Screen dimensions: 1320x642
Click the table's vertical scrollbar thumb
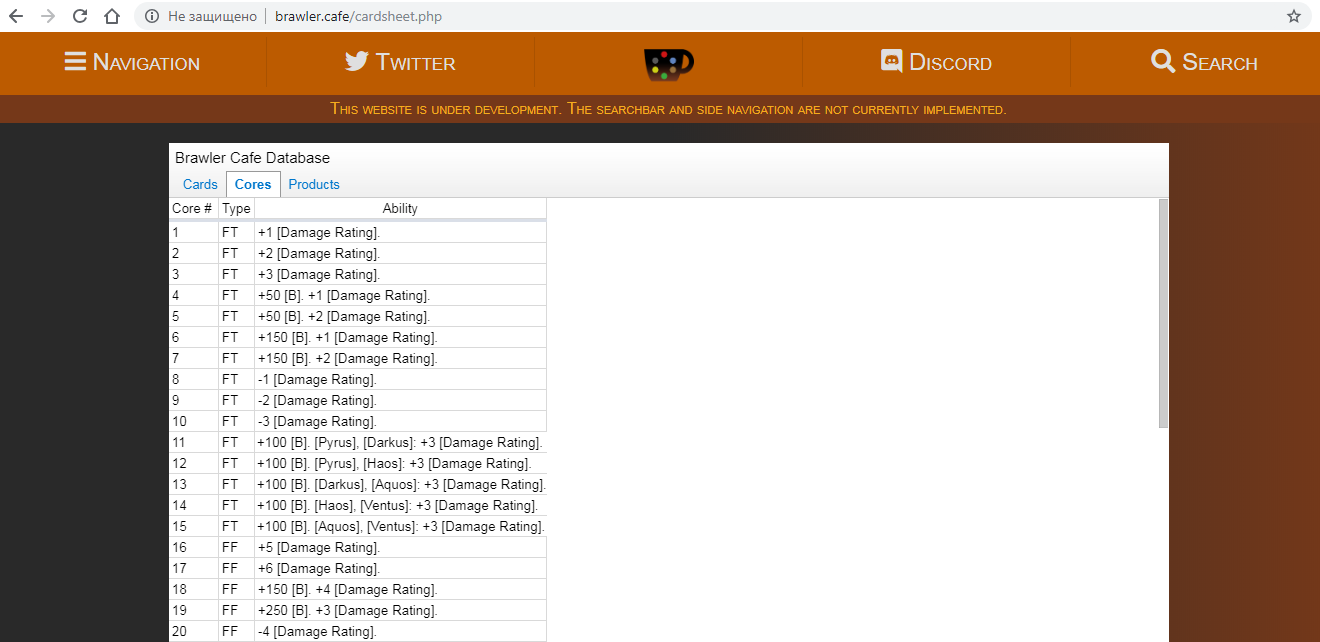(x=1163, y=313)
